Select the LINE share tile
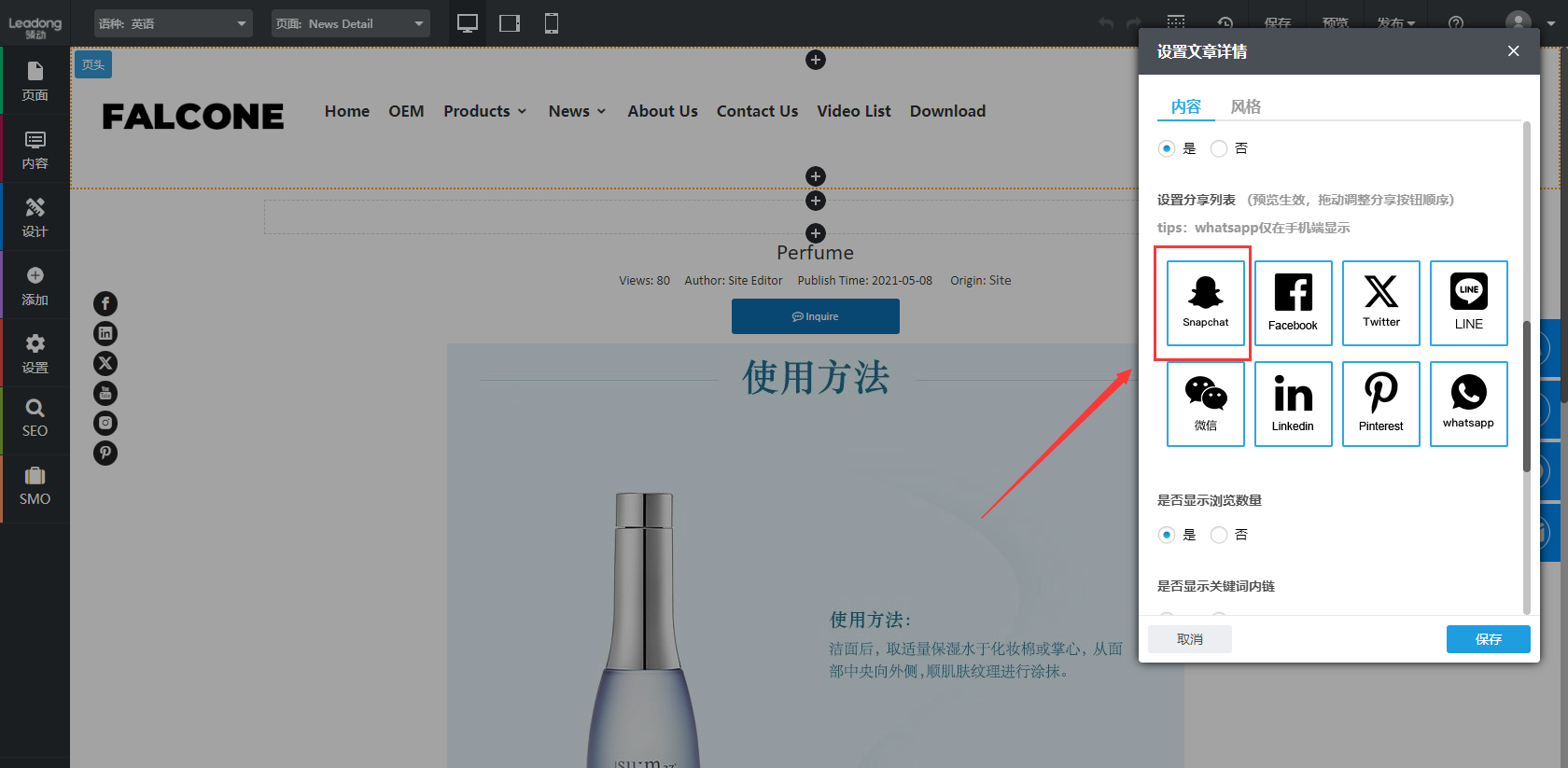This screenshot has height=768, width=1568. click(1468, 303)
